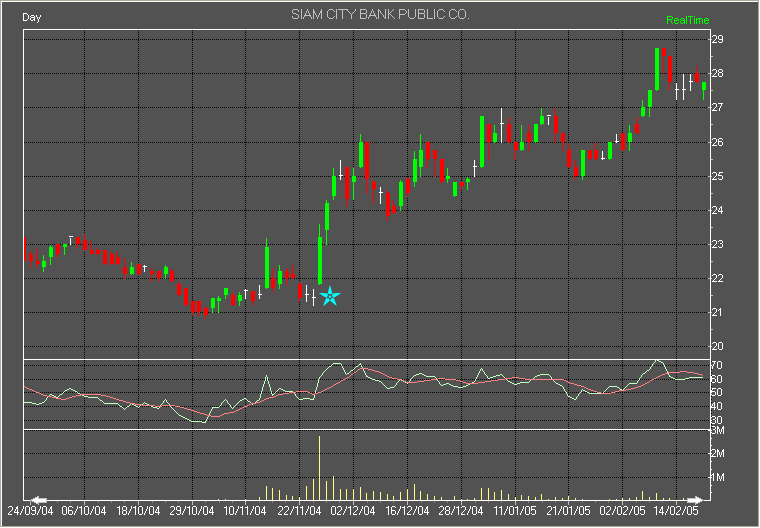Click the 02/02/05 date label

[x=622, y=511]
